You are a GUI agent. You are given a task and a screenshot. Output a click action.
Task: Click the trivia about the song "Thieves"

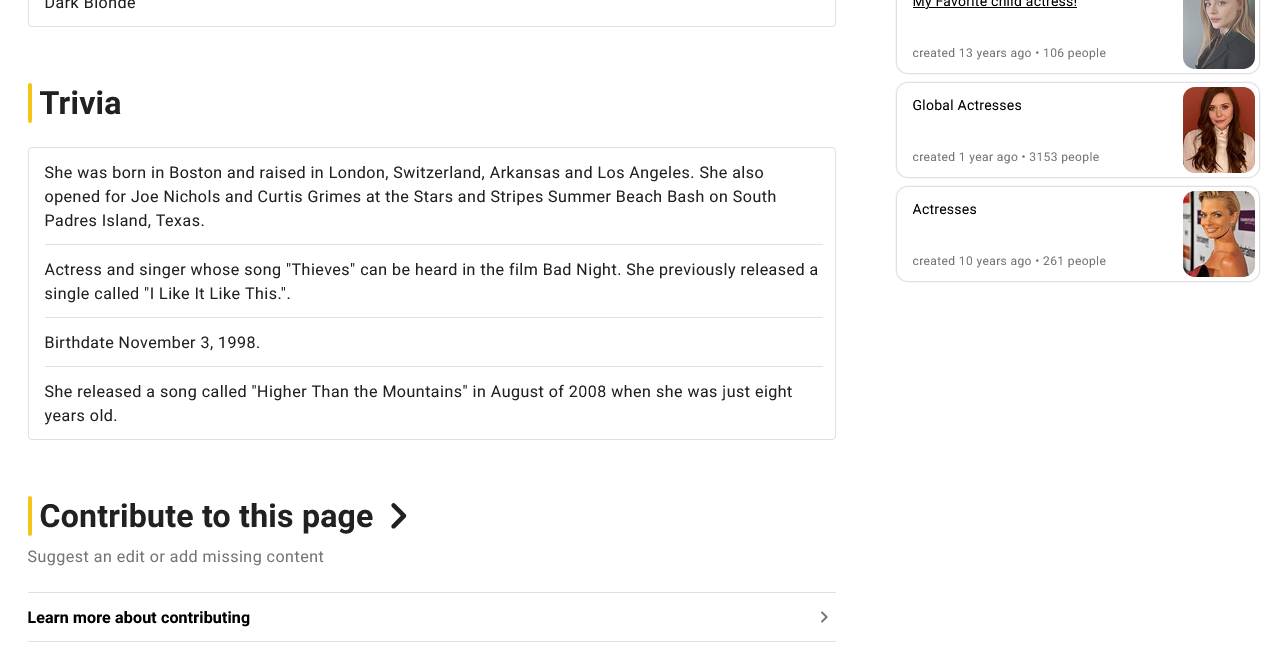(433, 281)
